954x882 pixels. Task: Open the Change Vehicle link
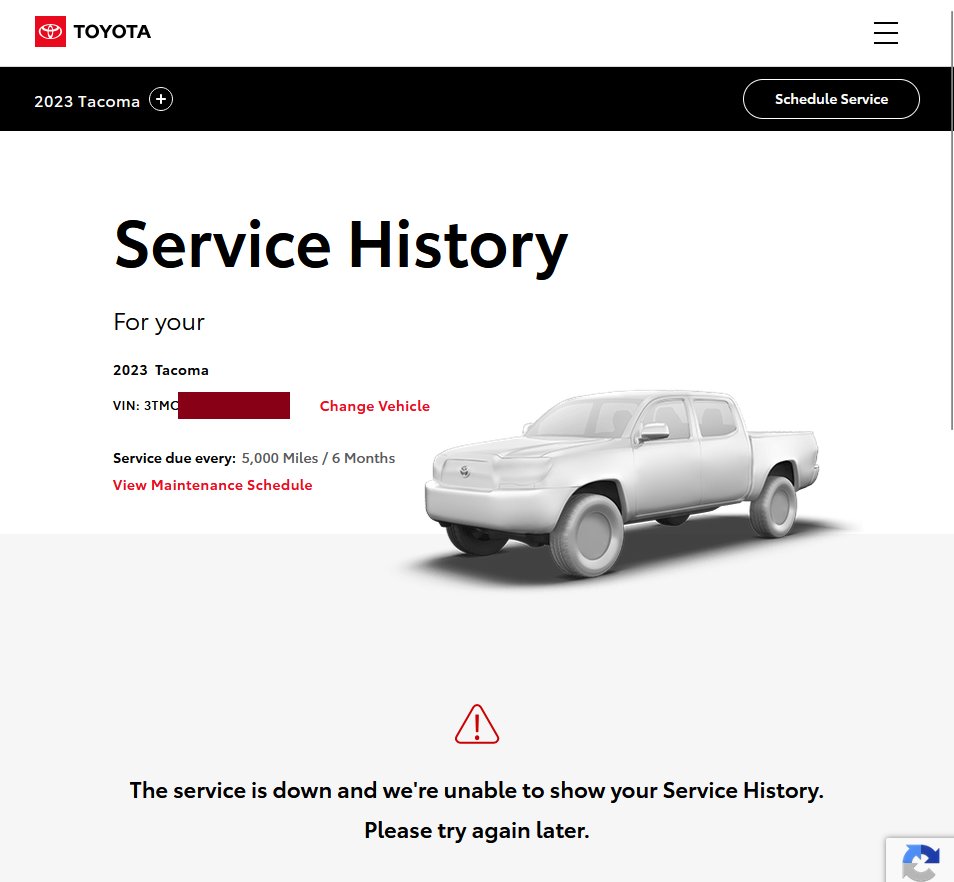(x=375, y=406)
